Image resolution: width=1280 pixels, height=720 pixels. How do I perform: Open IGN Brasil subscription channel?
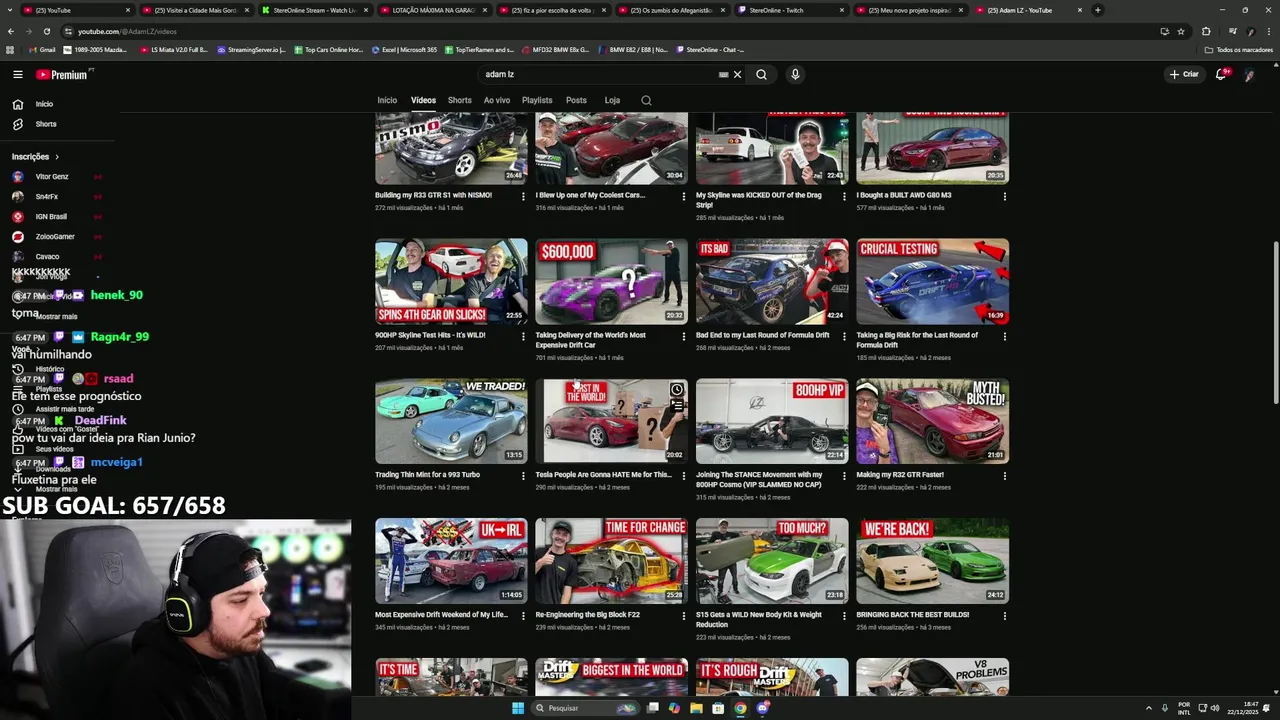click(57, 217)
